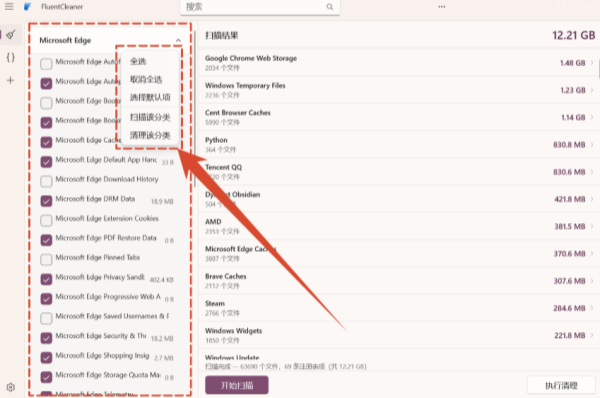Uncheck Microsoft Edge PDF Restore Data checkbox
The width and height of the screenshot is (600, 398).
pos(46,240)
